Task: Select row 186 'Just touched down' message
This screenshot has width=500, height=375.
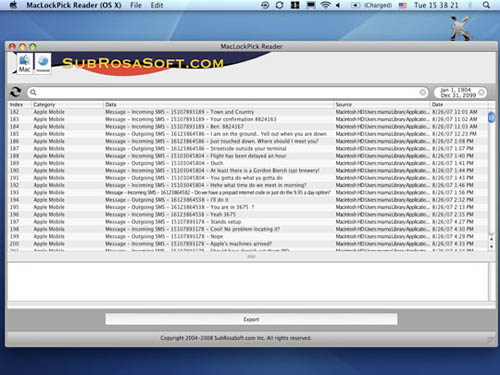Action: (248, 141)
